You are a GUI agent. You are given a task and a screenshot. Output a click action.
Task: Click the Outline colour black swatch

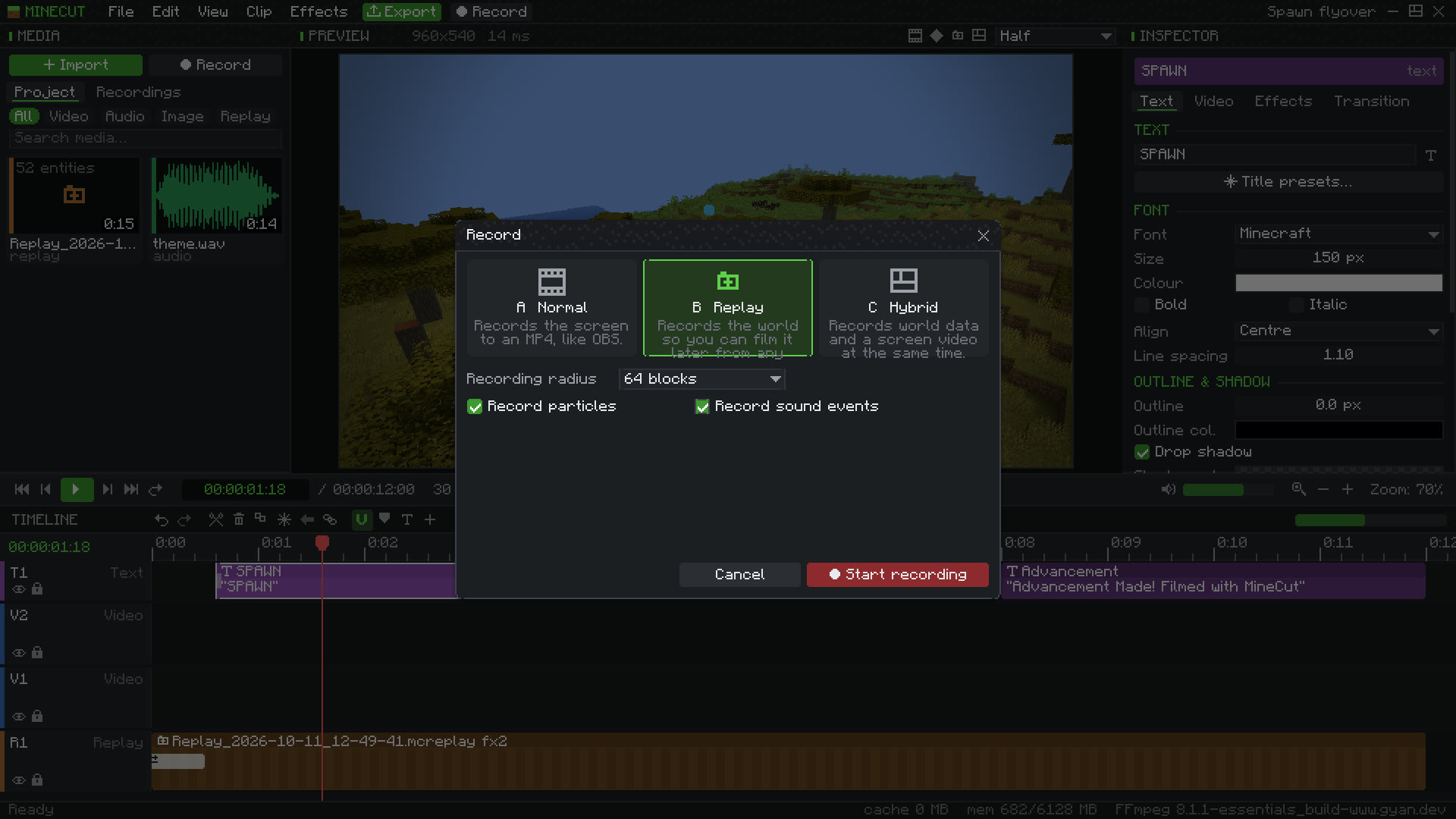[1338, 430]
